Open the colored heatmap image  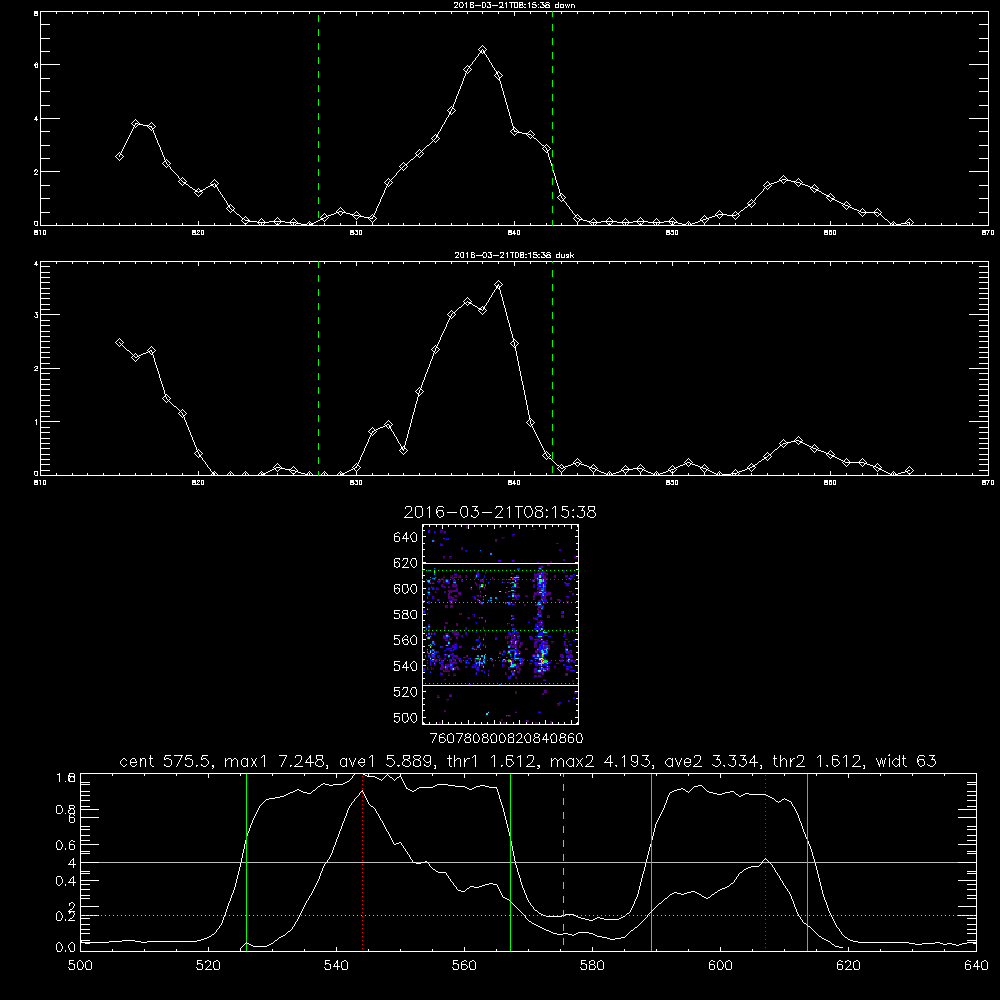click(x=500, y=624)
